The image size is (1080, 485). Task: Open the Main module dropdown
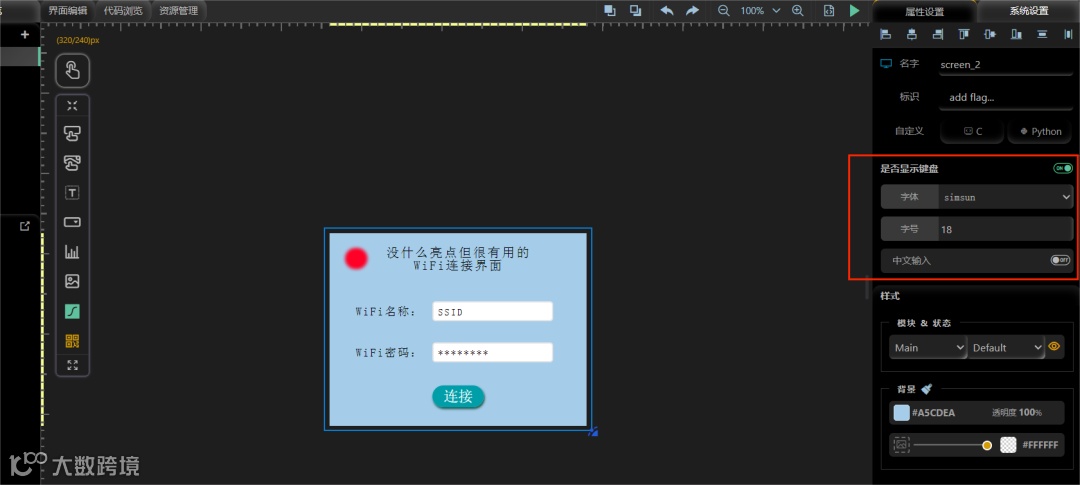click(928, 348)
